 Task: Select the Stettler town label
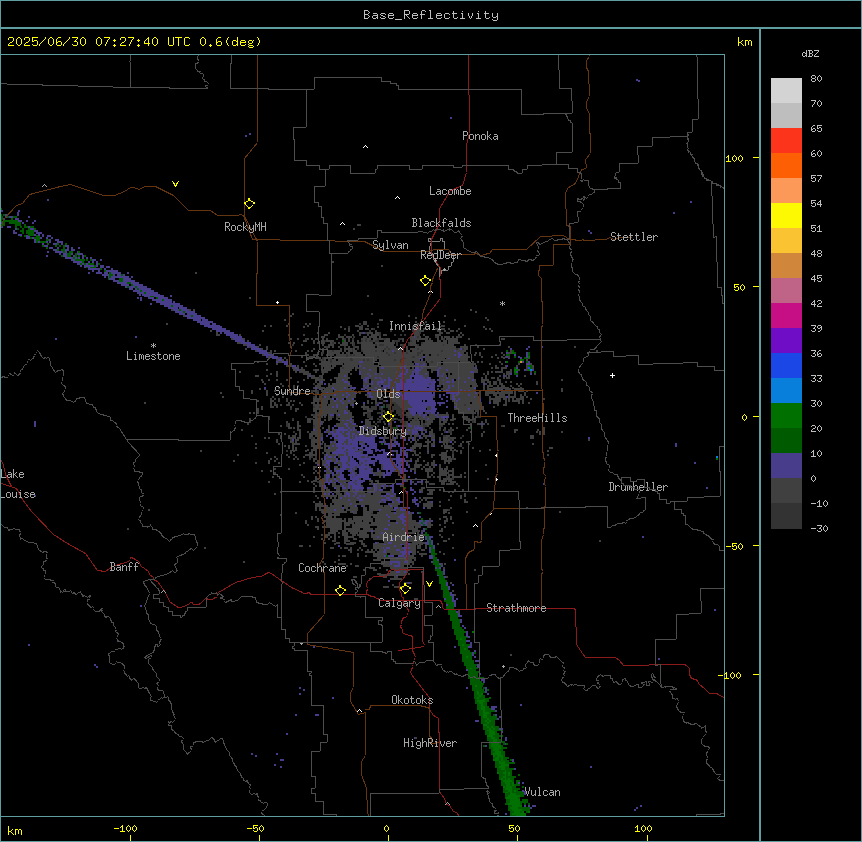(x=634, y=237)
